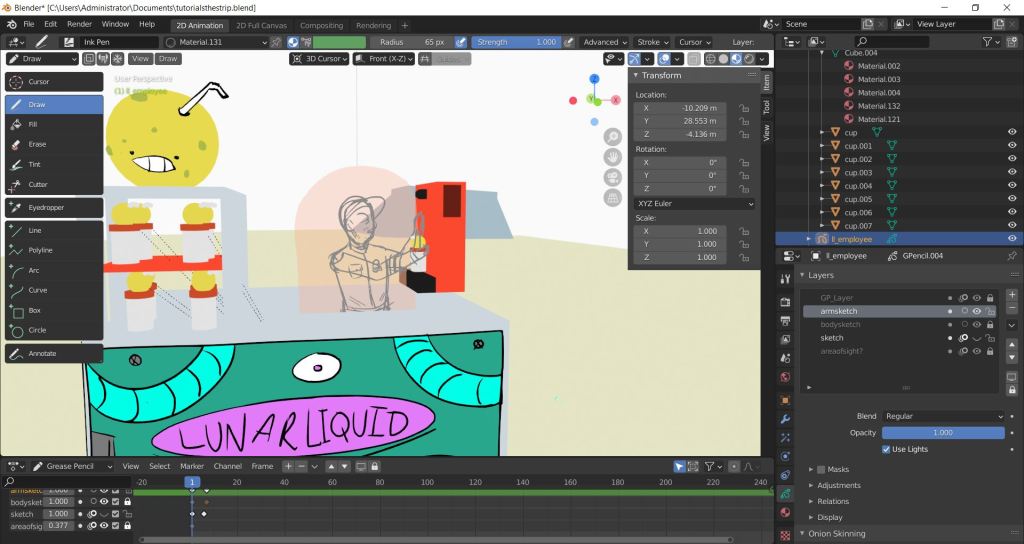This screenshot has height=544, width=1024.
Task: Open the XYZ Euler rotation mode dropdown
Action: (695, 203)
